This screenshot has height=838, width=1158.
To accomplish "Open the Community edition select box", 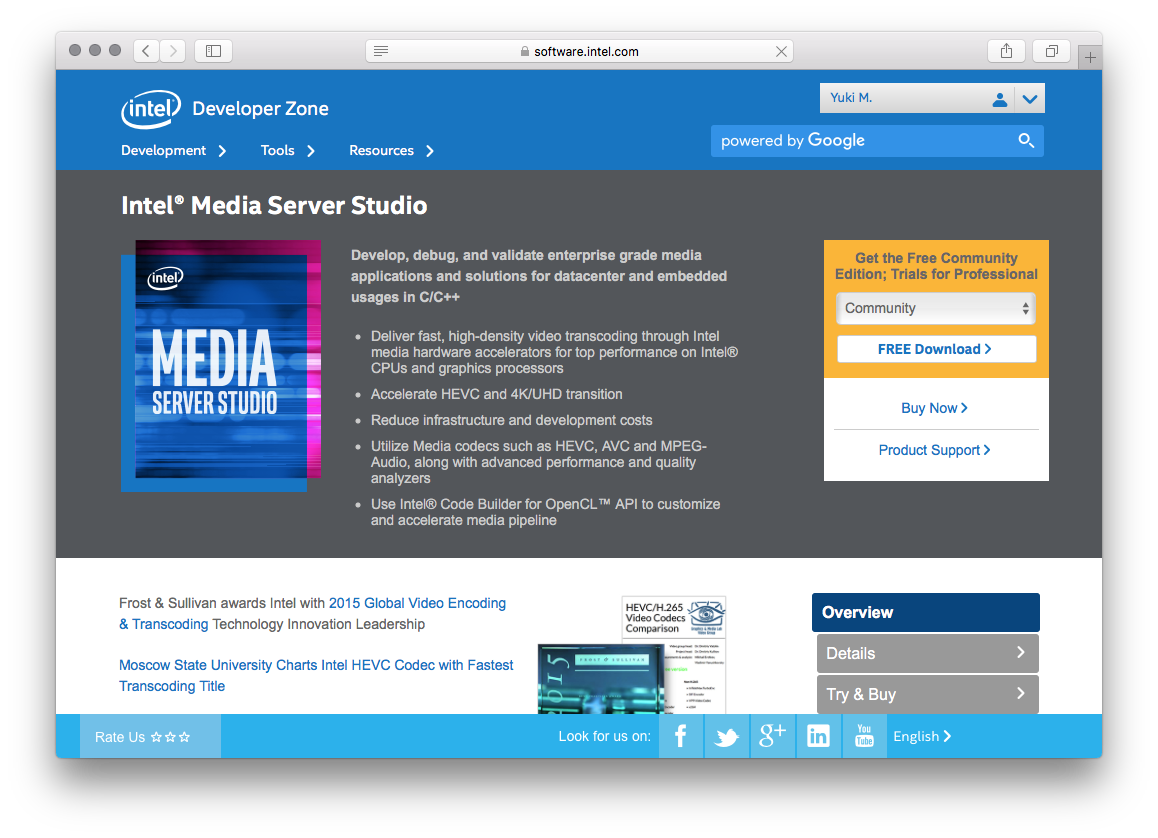I will pos(936,308).
